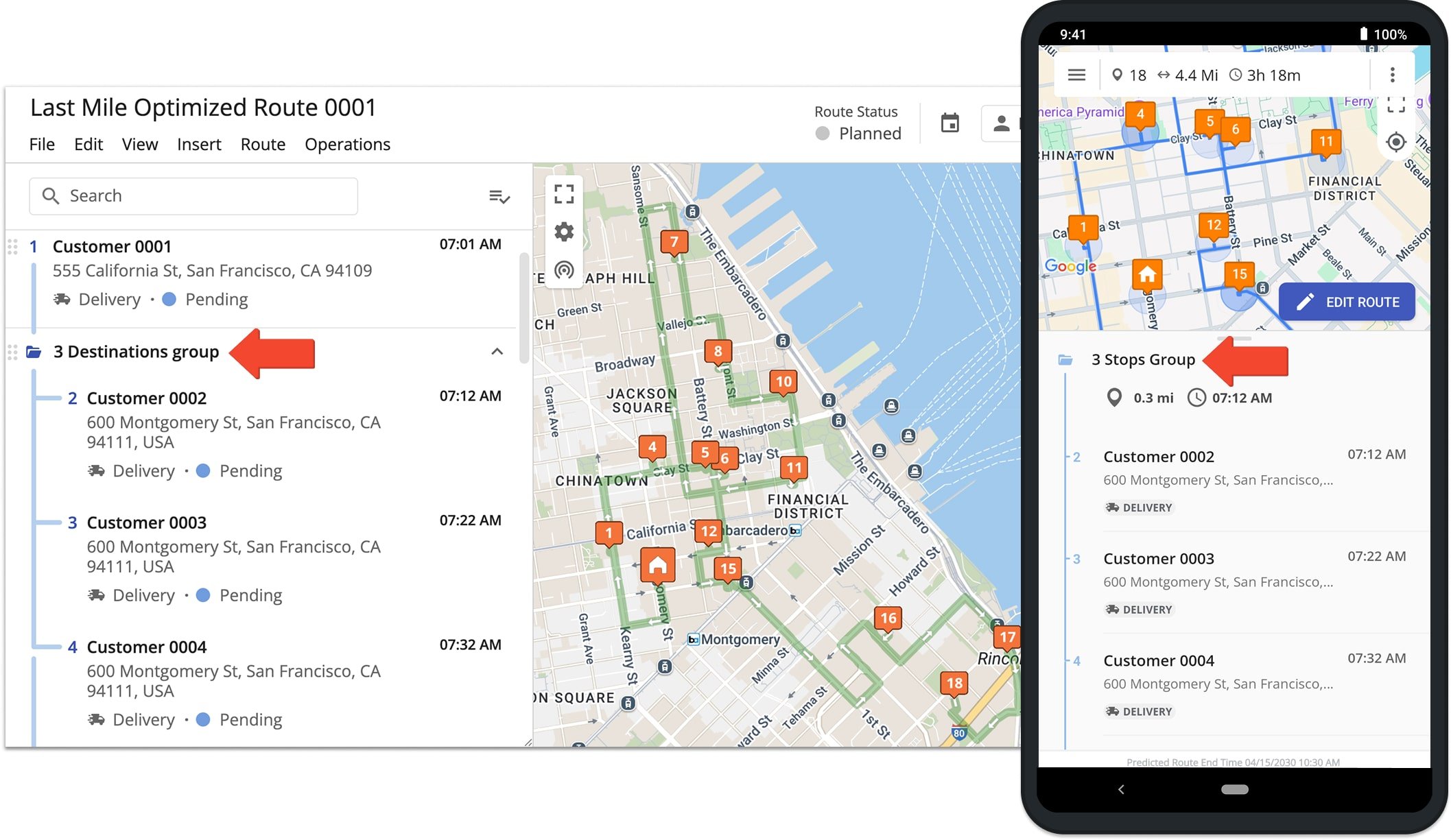
Task: Click the home depot marker on the desktop map
Action: [x=657, y=566]
